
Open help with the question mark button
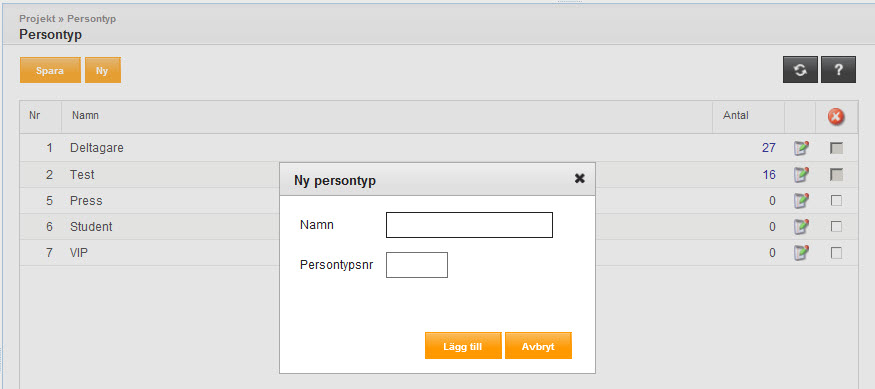click(838, 70)
